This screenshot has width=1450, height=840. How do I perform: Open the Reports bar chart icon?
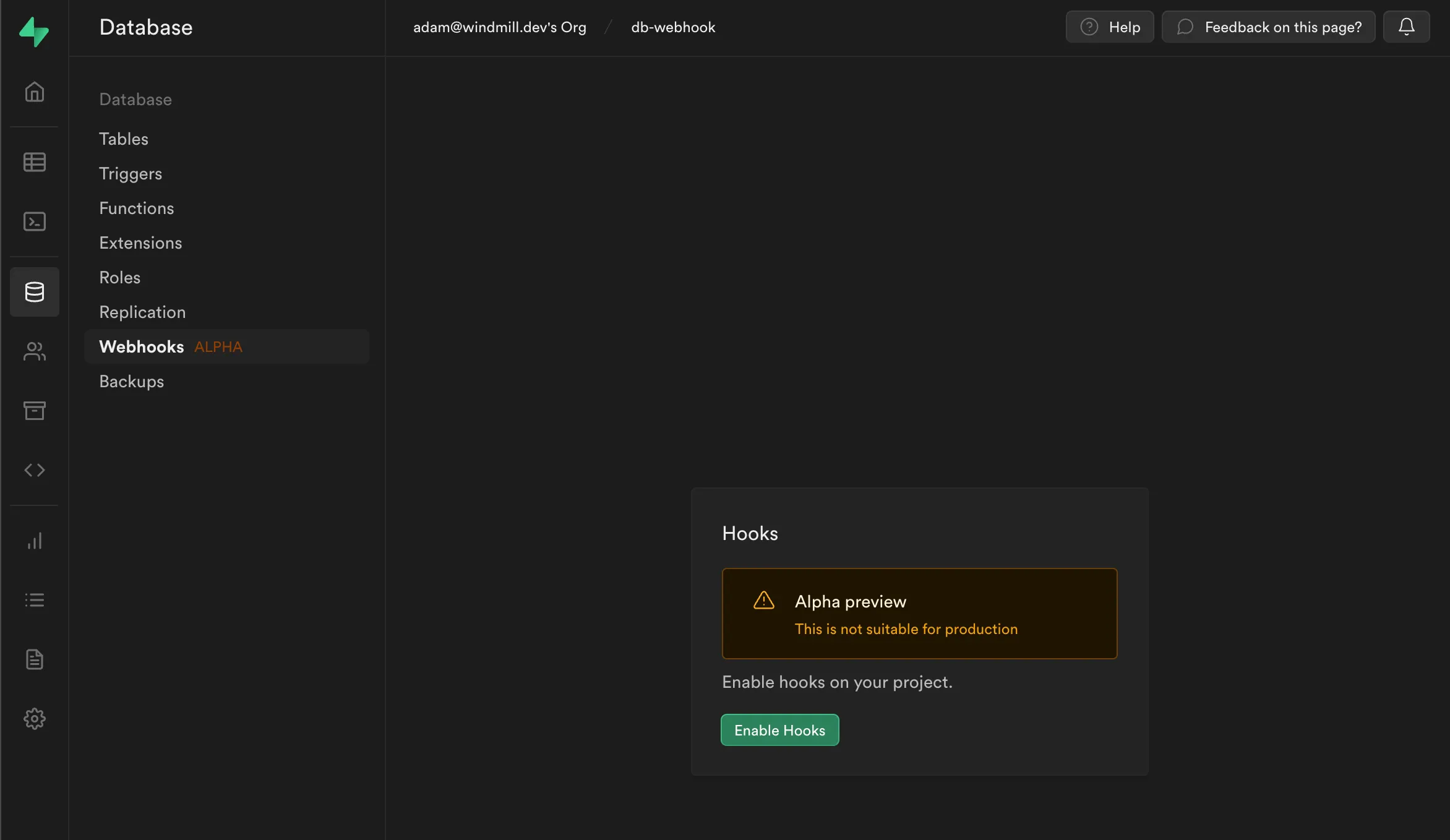click(34, 540)
